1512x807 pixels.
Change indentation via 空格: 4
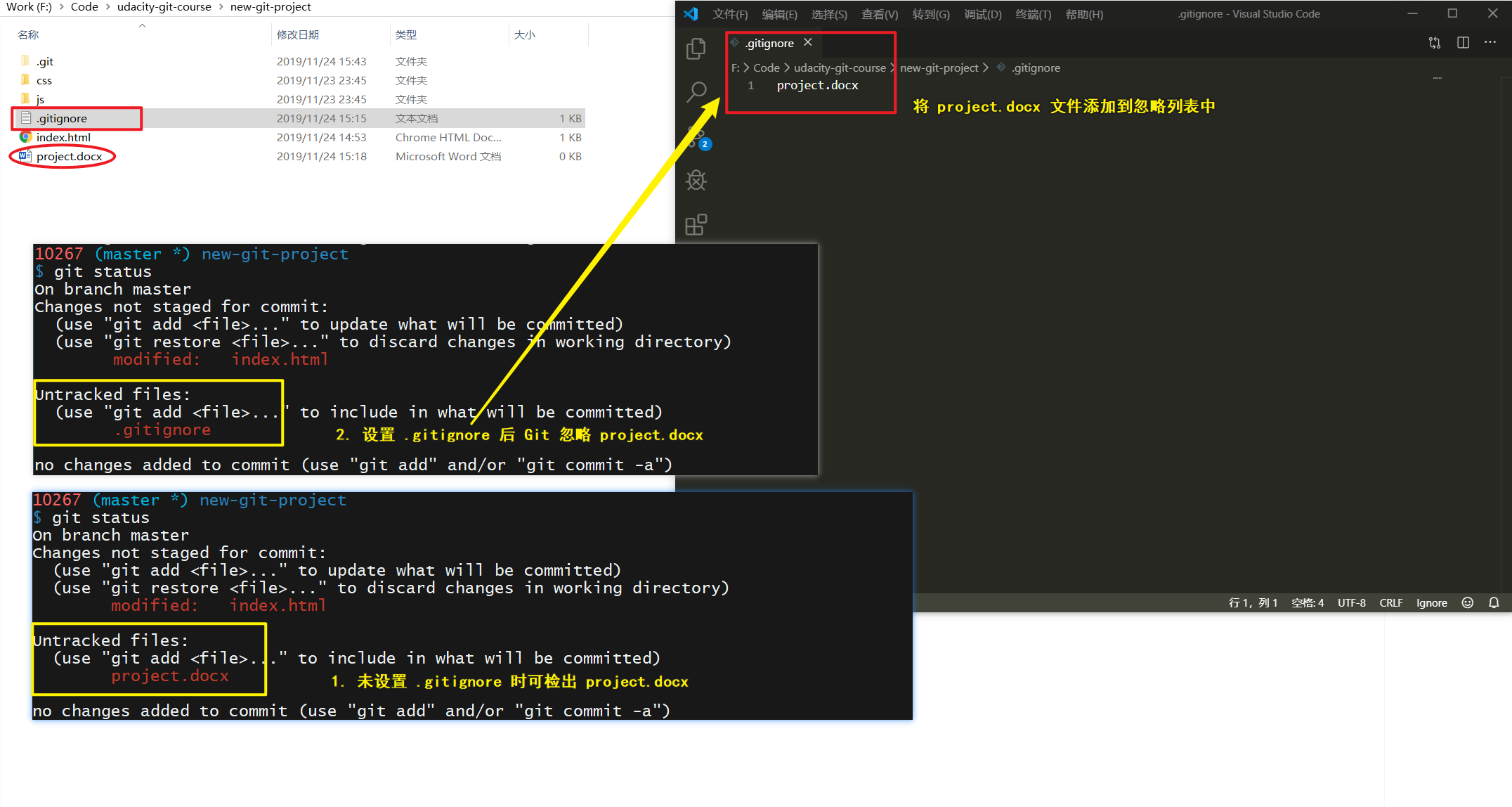(1308, 602)
